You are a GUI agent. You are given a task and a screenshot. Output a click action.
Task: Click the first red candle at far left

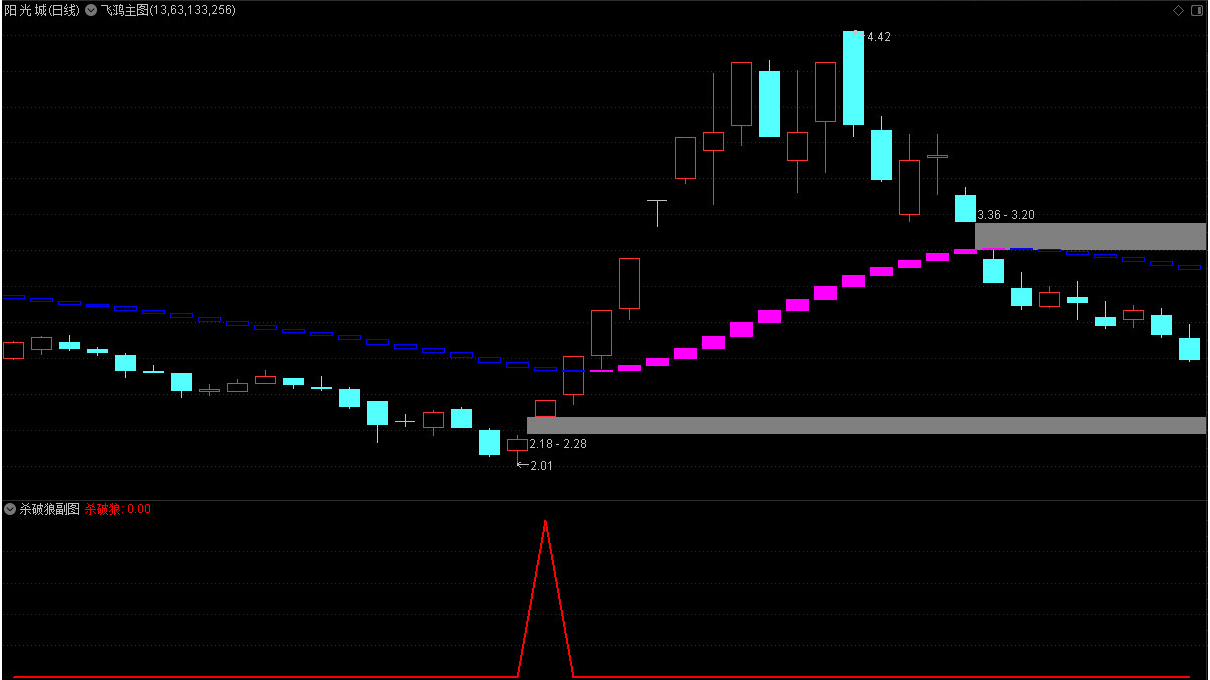click(13, 350)
